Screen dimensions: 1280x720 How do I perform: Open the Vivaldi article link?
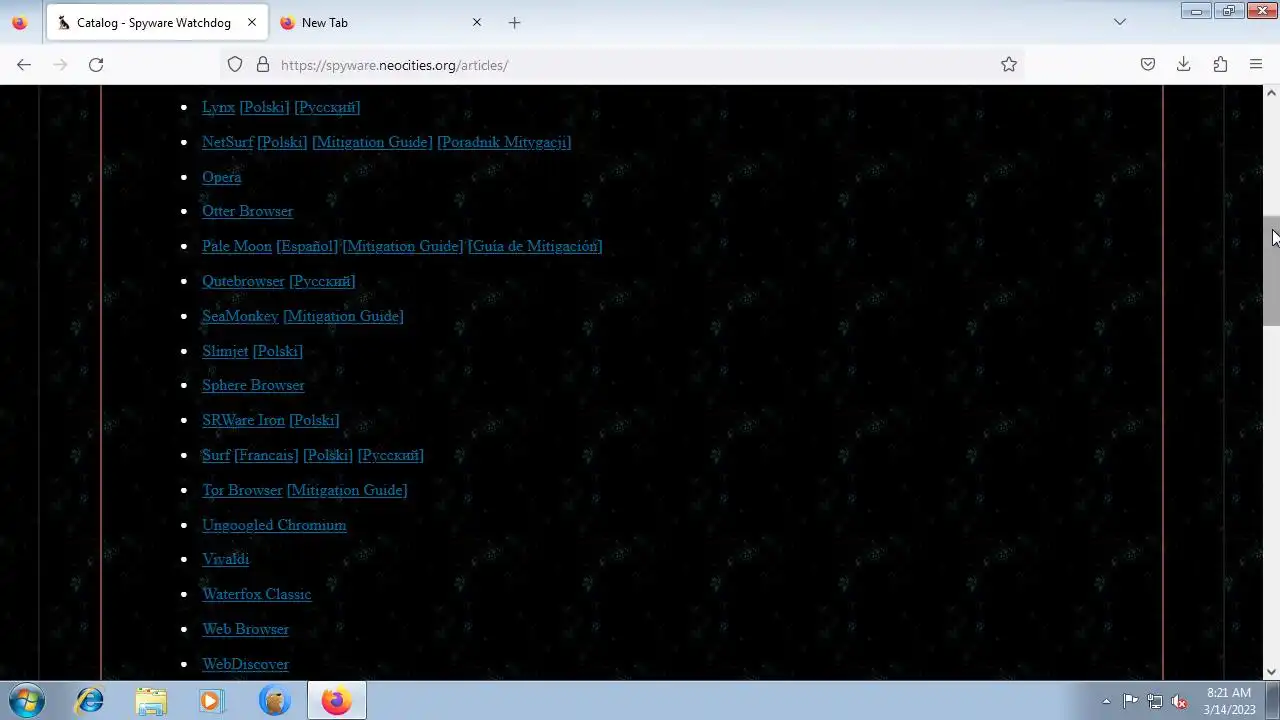coord(225,559)
